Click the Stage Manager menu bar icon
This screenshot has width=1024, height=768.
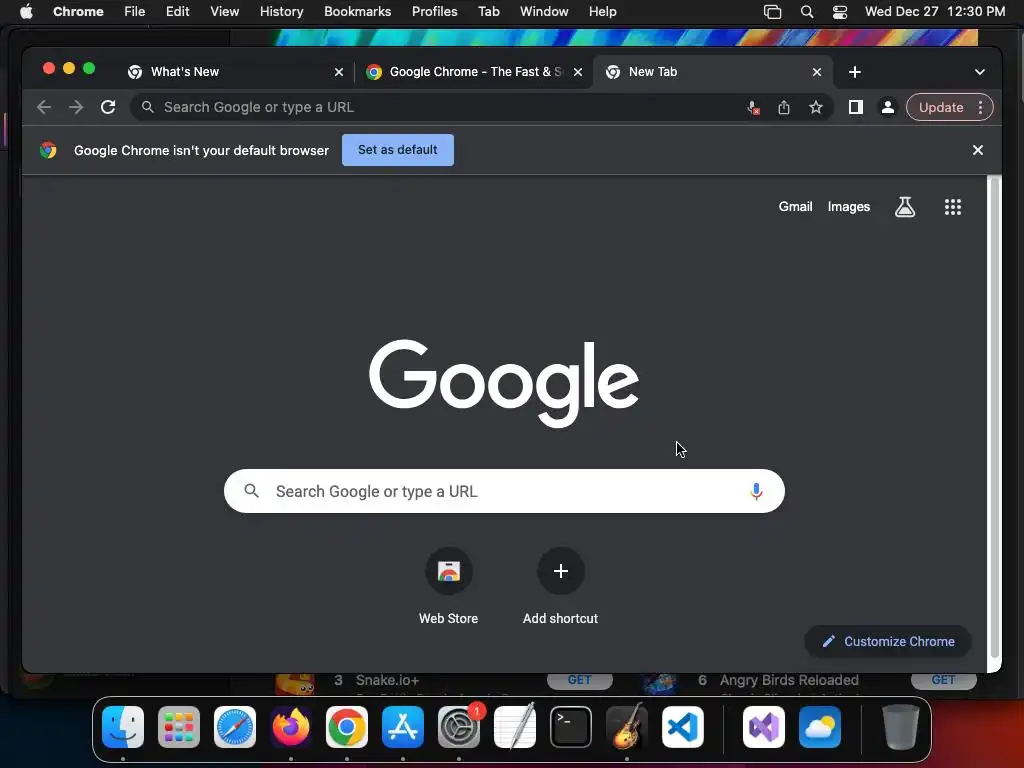[x=773, y=12]
